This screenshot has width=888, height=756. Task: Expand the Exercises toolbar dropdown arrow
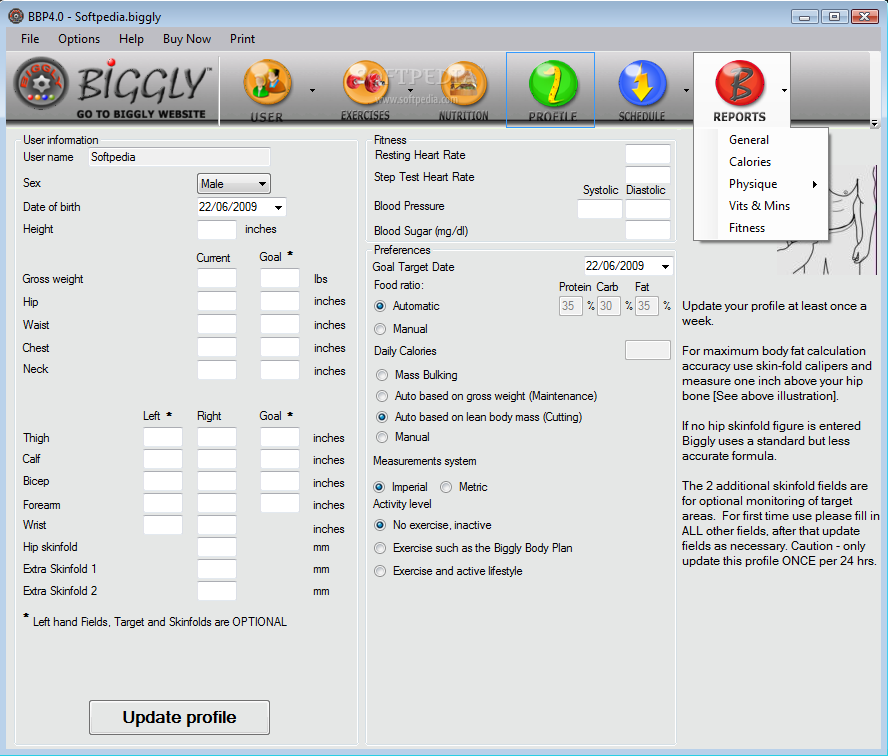tap(411, 91)
